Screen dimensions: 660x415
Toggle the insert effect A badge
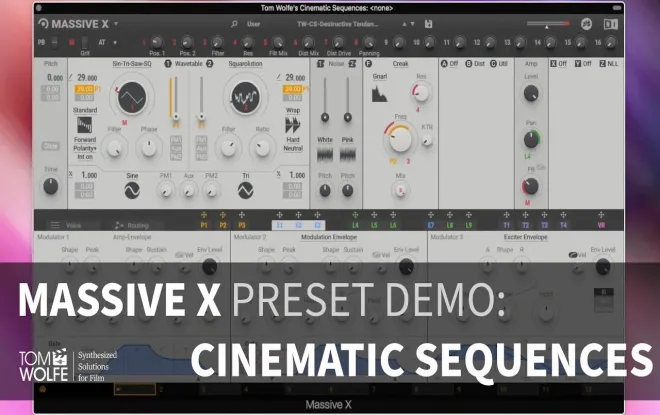(444, 64)
